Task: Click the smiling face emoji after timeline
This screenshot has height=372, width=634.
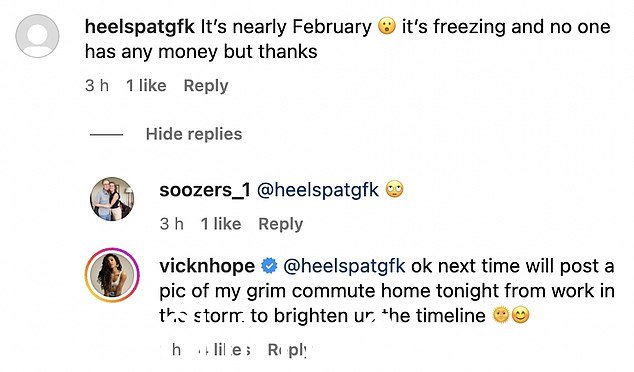Action: (520, 315)
